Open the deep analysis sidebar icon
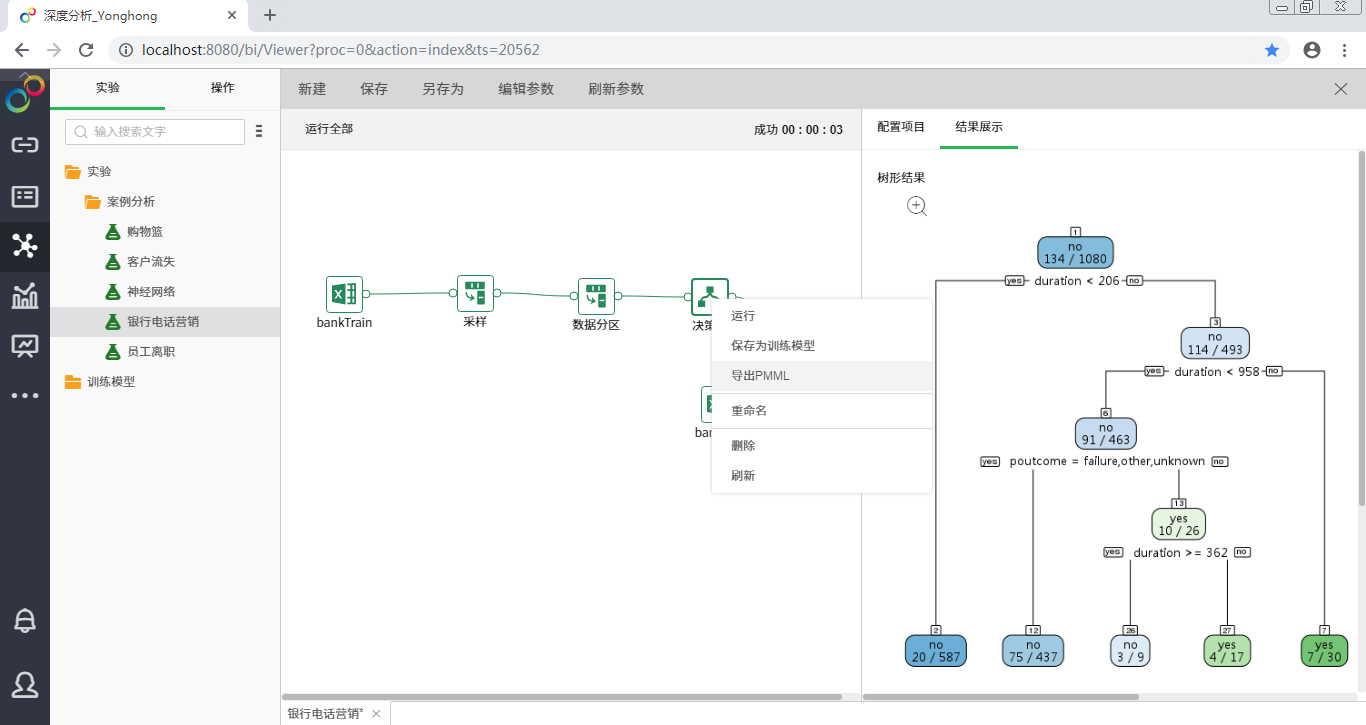 coord(25,245)
